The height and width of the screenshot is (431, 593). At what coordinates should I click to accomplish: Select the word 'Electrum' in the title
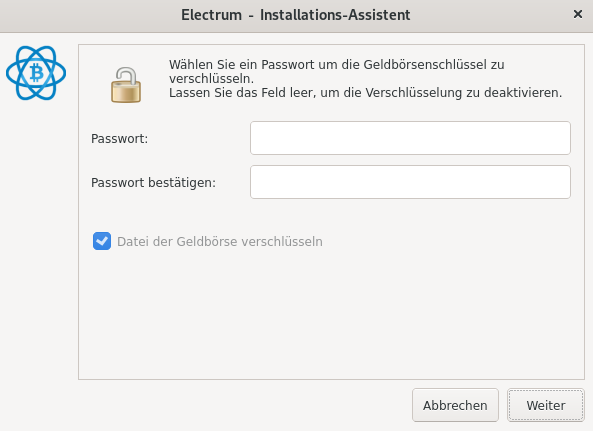point(211,15)
